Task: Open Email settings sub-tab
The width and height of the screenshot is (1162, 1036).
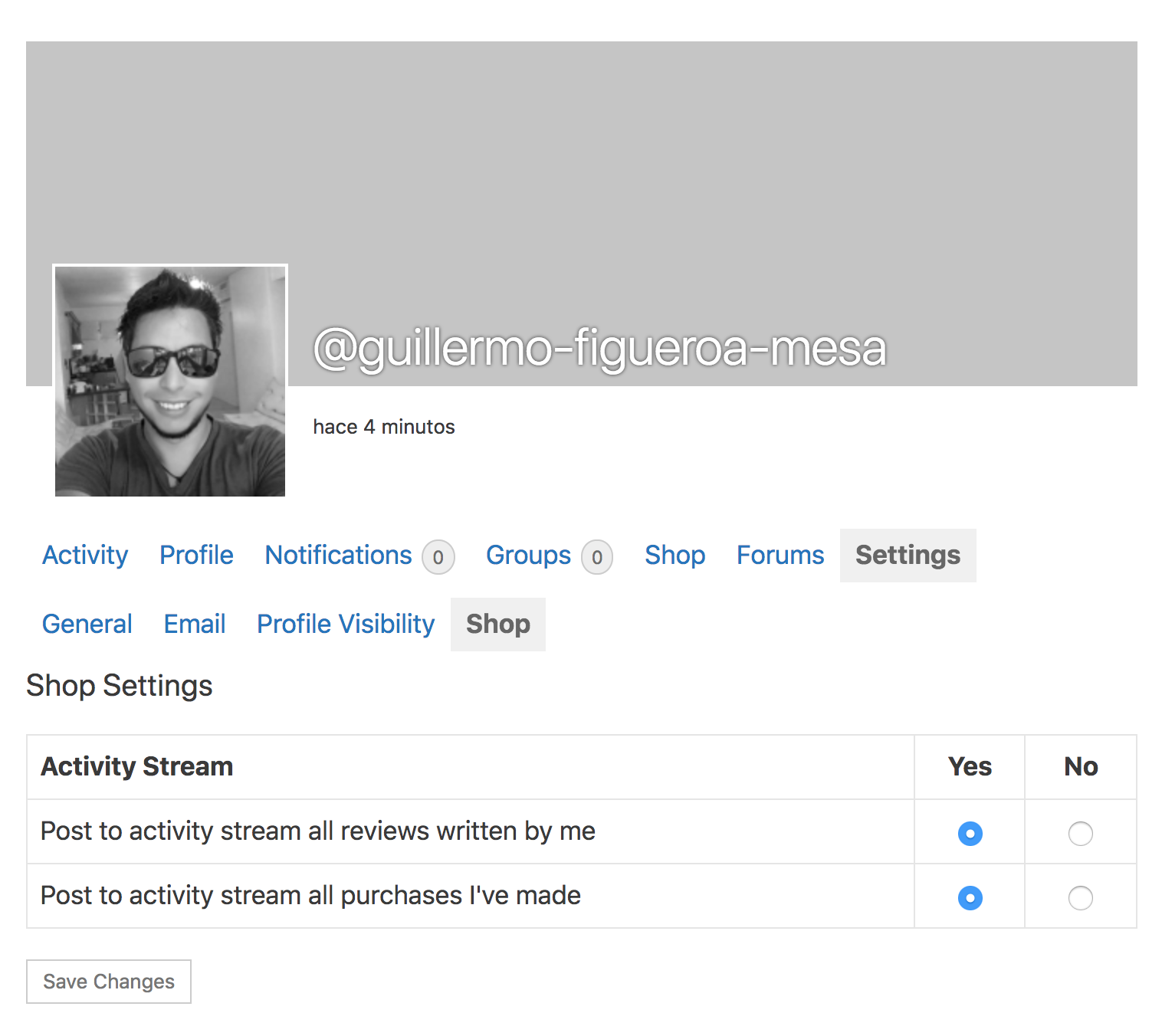Action: pos(195,624)
